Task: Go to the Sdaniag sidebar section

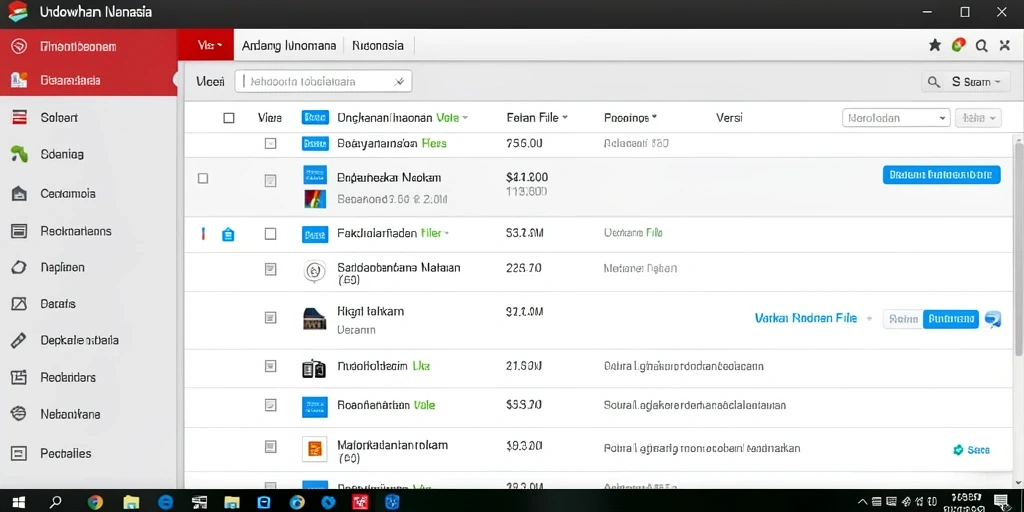Action: point(61,155)
